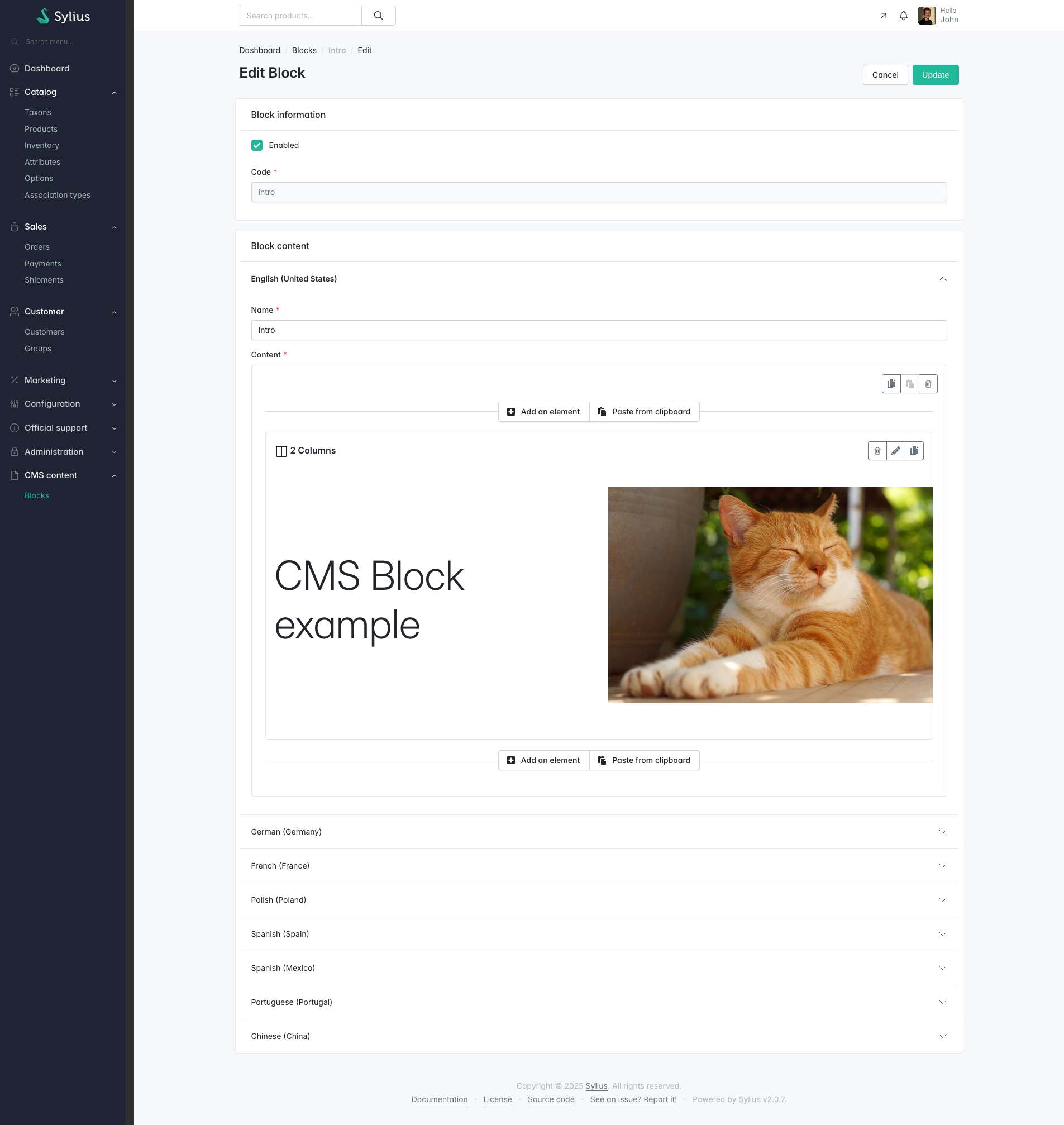Image resolution: width=1064 pixels, height=1125 pixels.
Task: Click the first Add an element button
Action: click(x=543, y=412)
